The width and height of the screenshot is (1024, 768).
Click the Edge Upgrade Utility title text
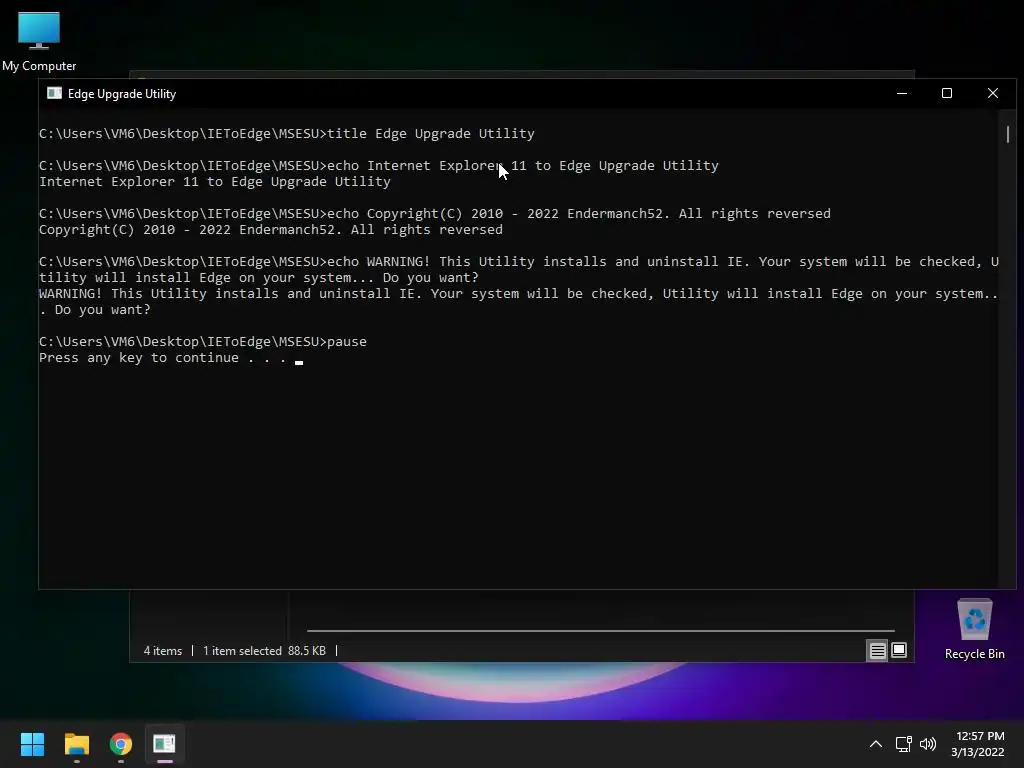[x=122, y=94]
